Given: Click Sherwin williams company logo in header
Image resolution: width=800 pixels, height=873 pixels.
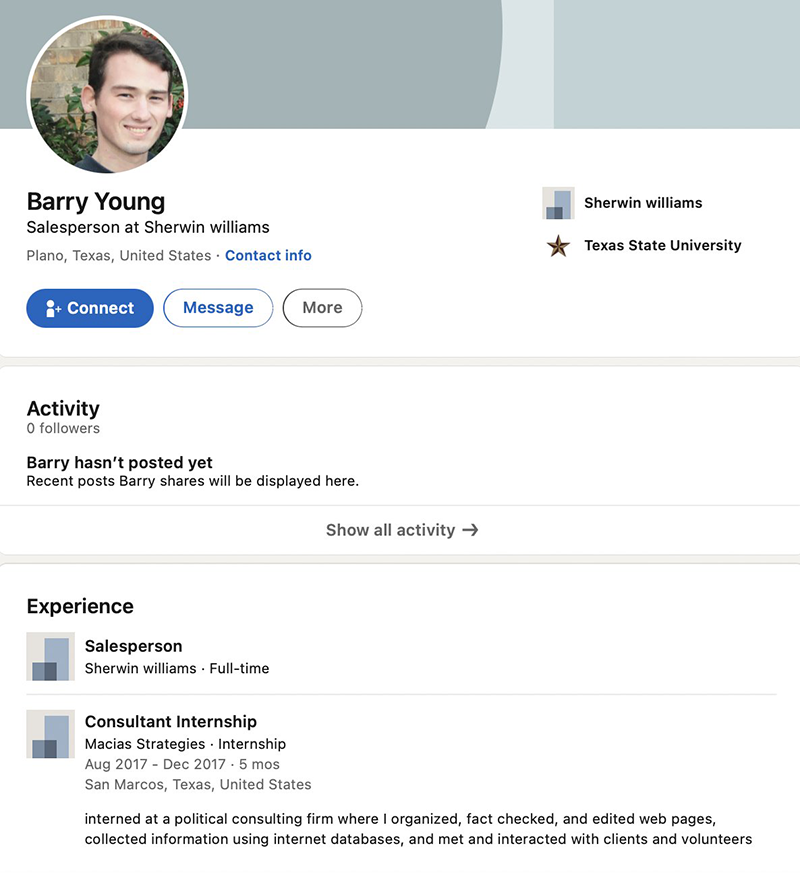Looking at the screenshot, I should pos(558,203).
